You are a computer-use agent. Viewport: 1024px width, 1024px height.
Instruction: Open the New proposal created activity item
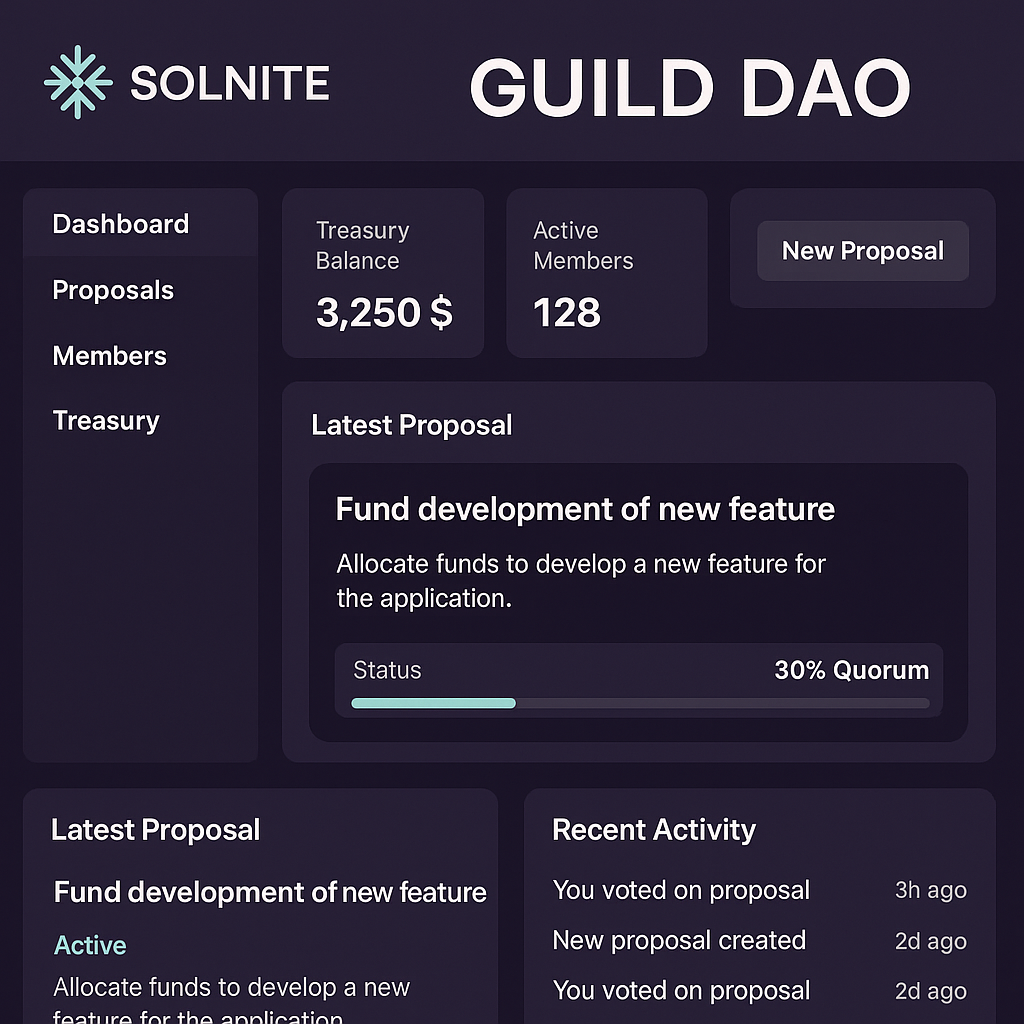(x=678, y=941)
